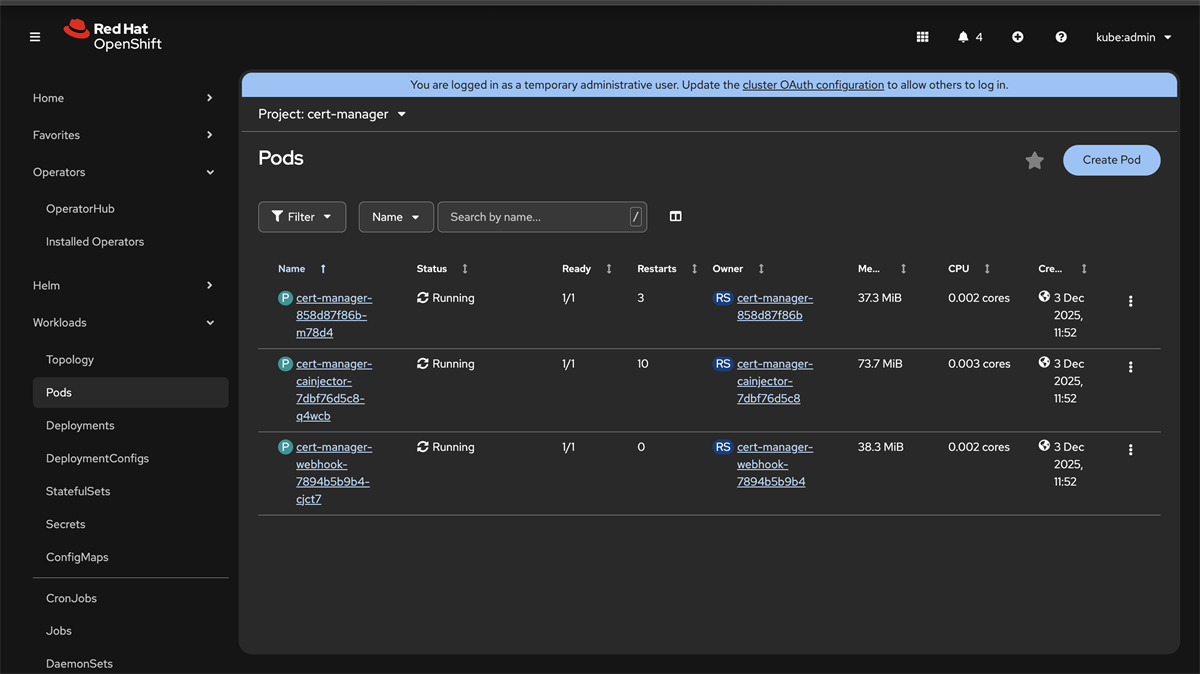Open Installed Operators in sidebar
1200x674 pixels.
(x=95, y=242)
